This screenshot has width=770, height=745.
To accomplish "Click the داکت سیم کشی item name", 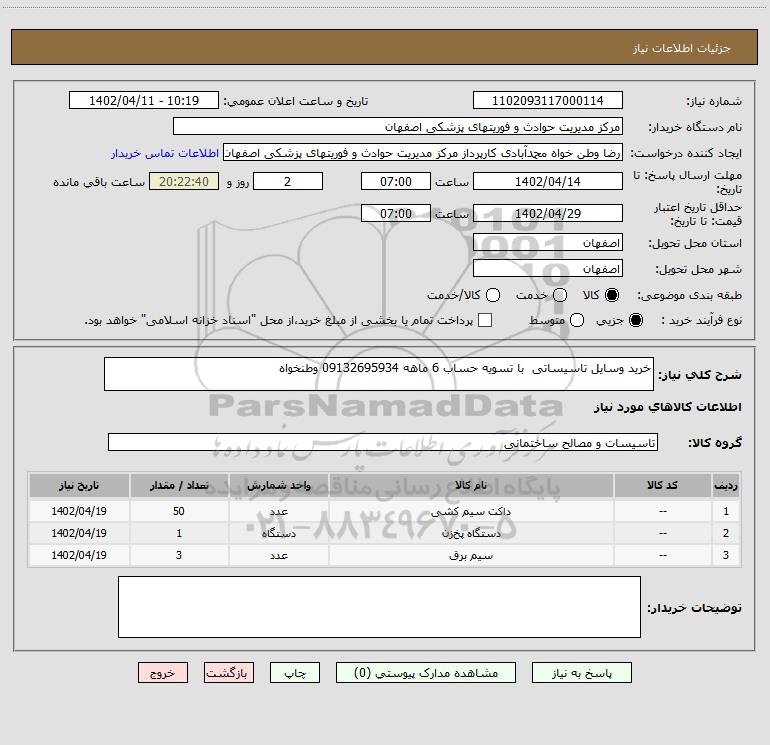I will coord(471,511).
